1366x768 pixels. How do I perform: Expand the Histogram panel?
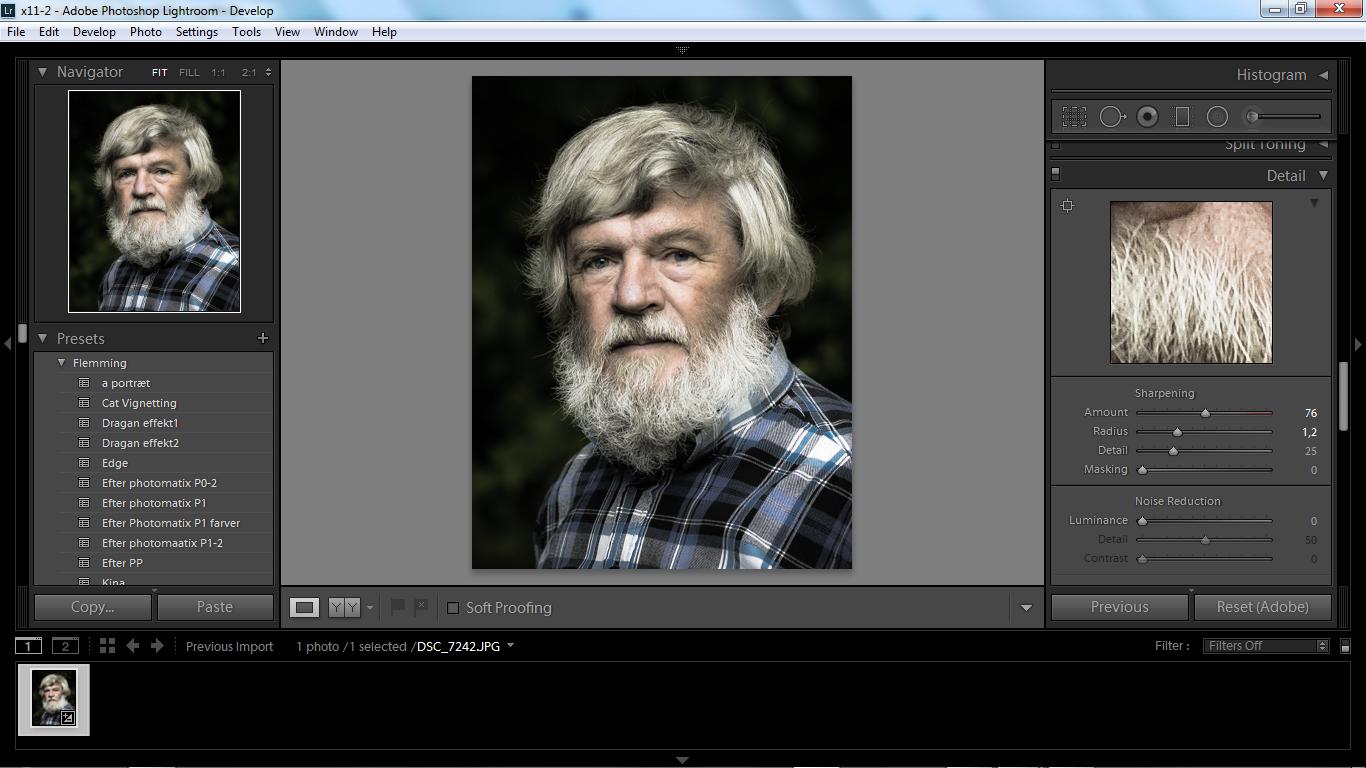1323,75
